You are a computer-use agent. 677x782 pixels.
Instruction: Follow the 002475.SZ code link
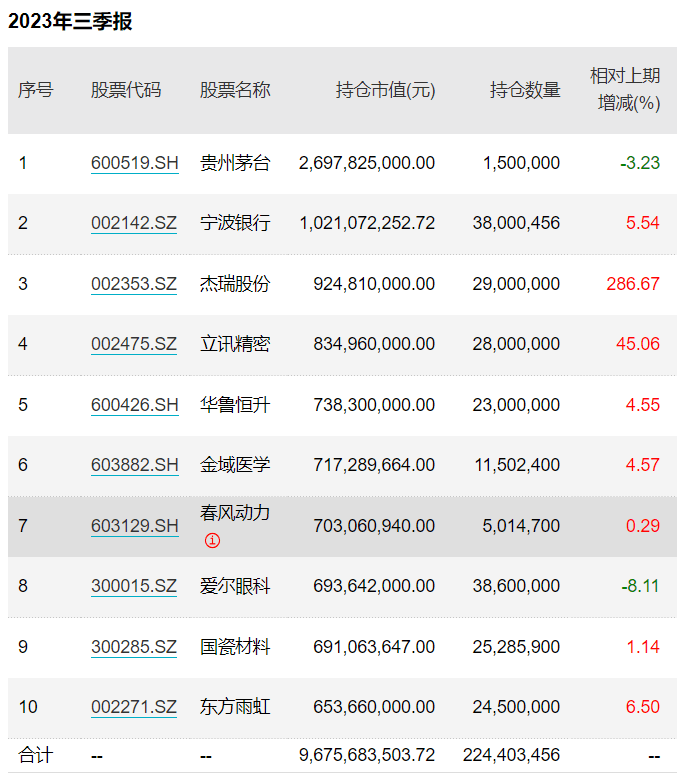click(134, 344)
